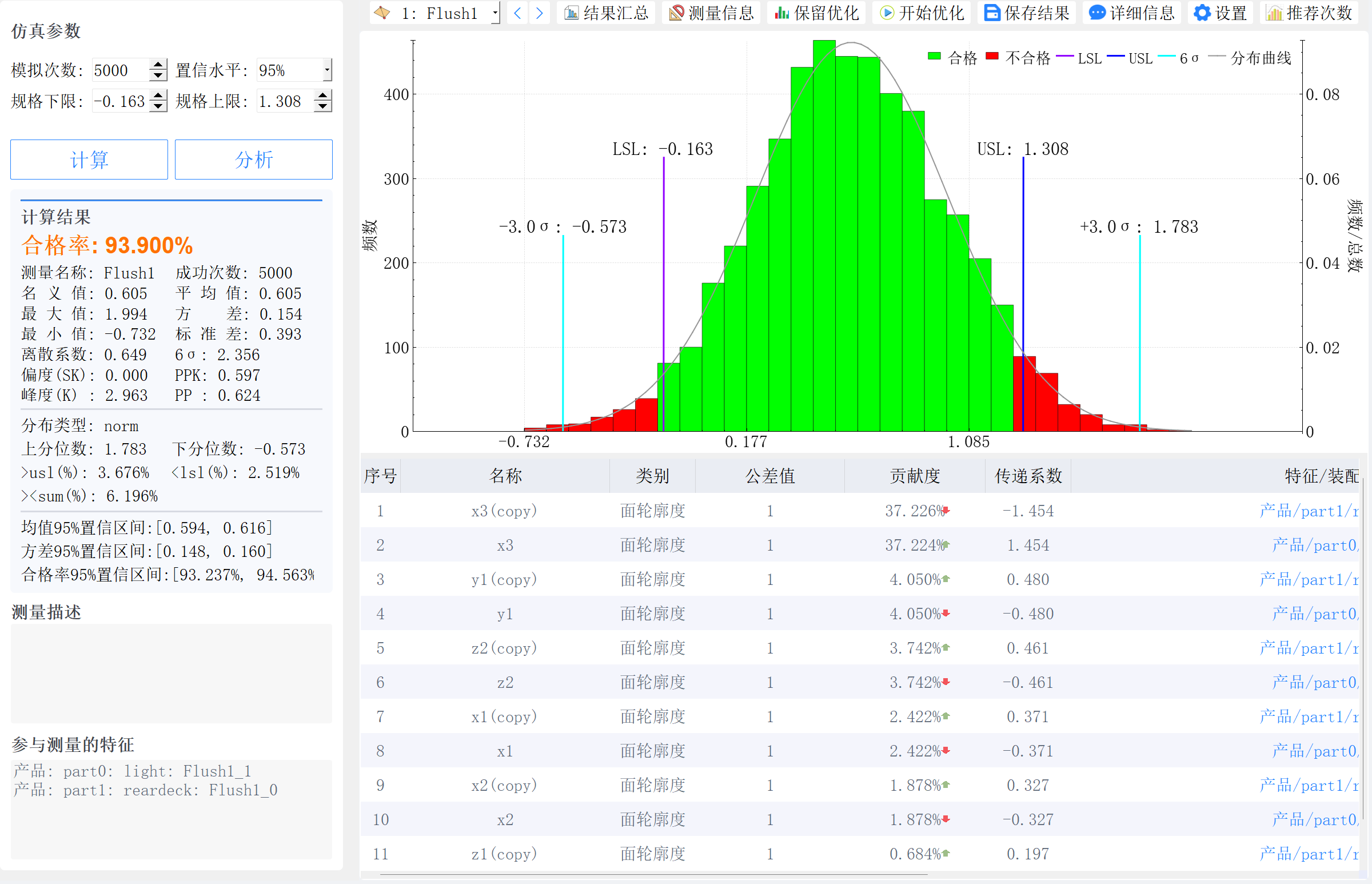
Task: Open 详细信息 detail chat icon
Action: pos(1097,13)
